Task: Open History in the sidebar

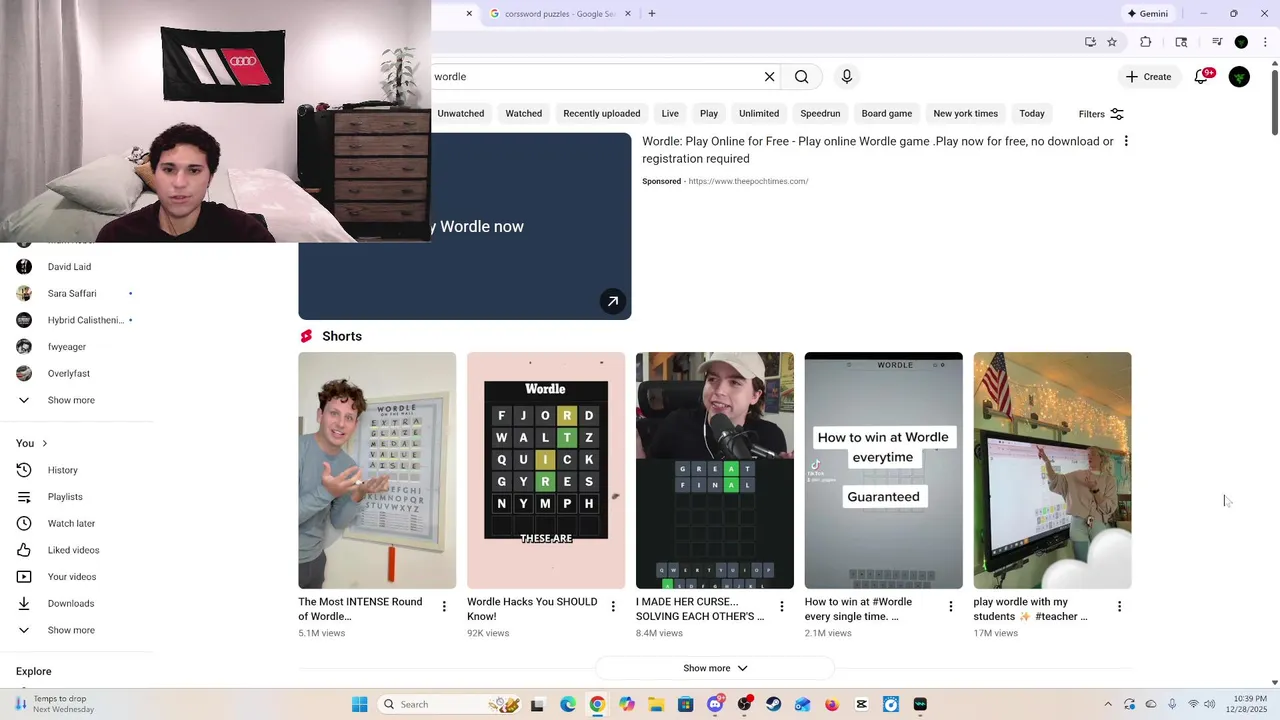Action: [x=62, y=470]
